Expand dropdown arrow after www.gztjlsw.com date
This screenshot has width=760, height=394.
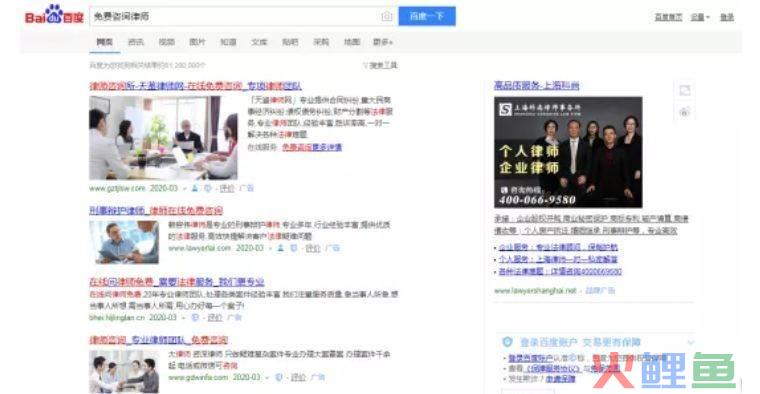tap(184, 189)
